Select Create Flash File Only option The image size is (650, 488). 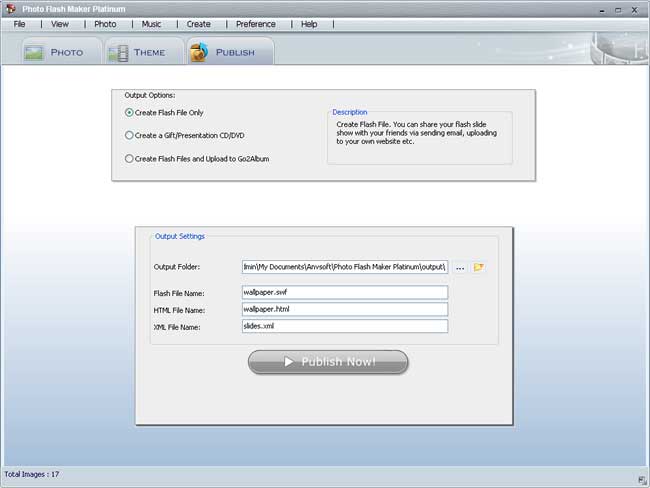(164, 113)
